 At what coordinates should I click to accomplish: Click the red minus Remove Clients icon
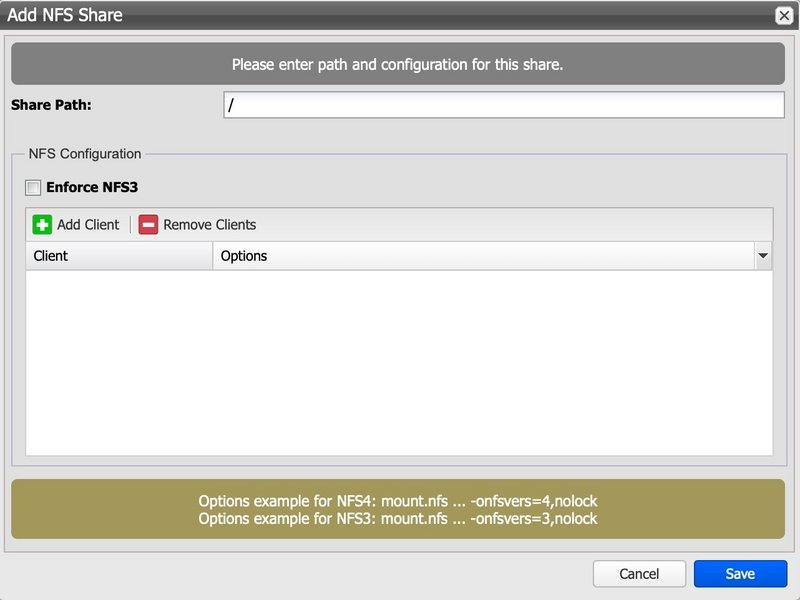point(148,225)
